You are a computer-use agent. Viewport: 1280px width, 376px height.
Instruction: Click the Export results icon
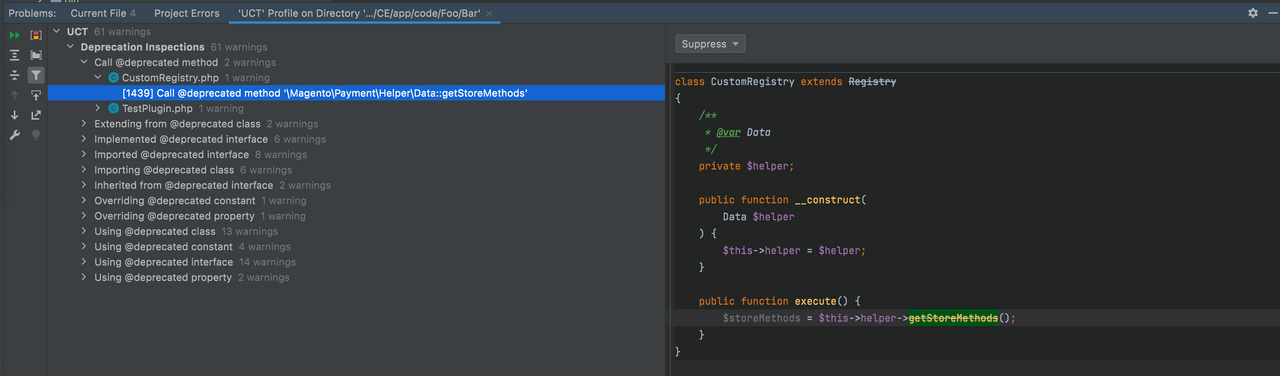pyautogui.click(x=36, y=115)
